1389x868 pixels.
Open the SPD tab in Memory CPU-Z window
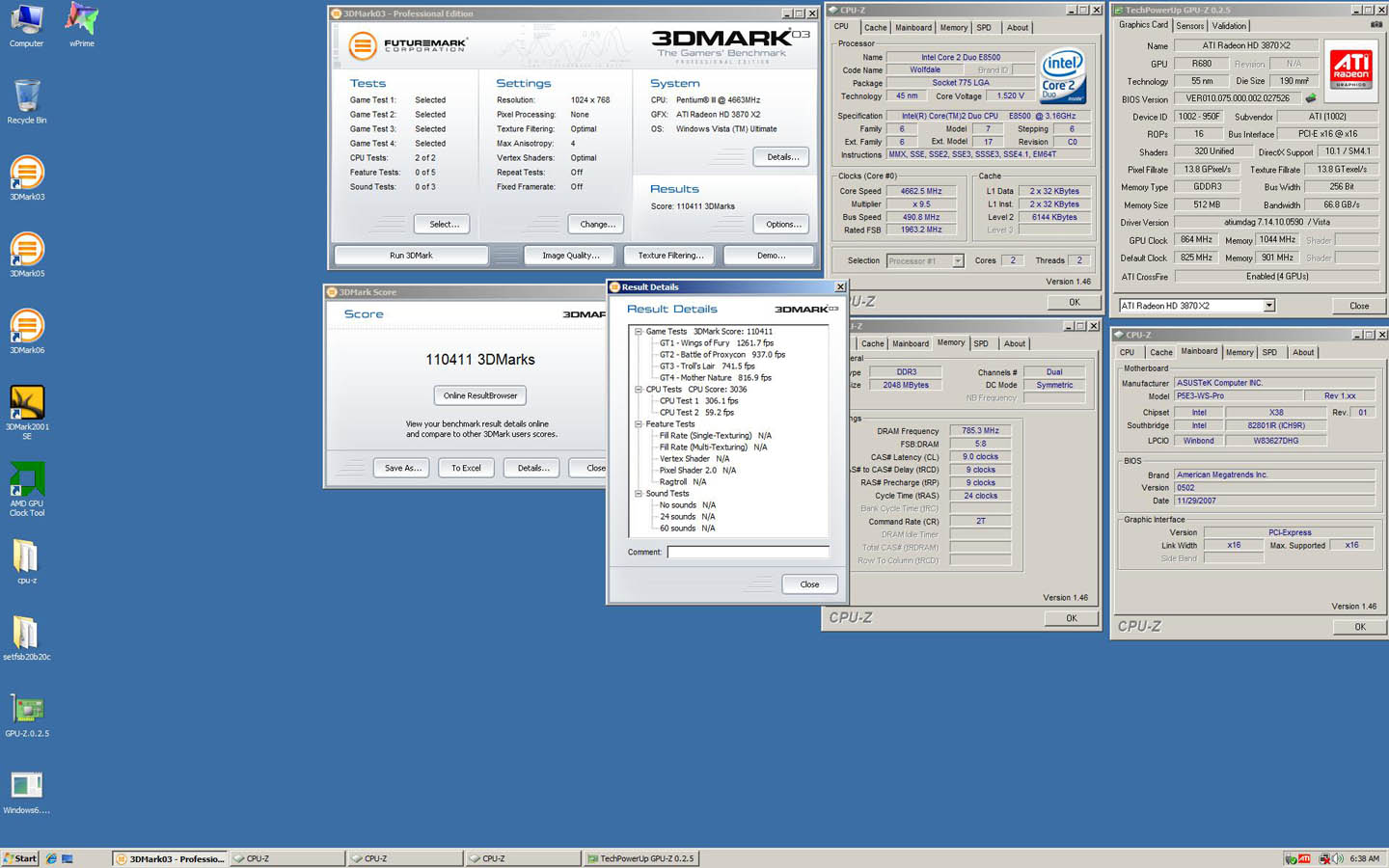[x=981, y=343]
